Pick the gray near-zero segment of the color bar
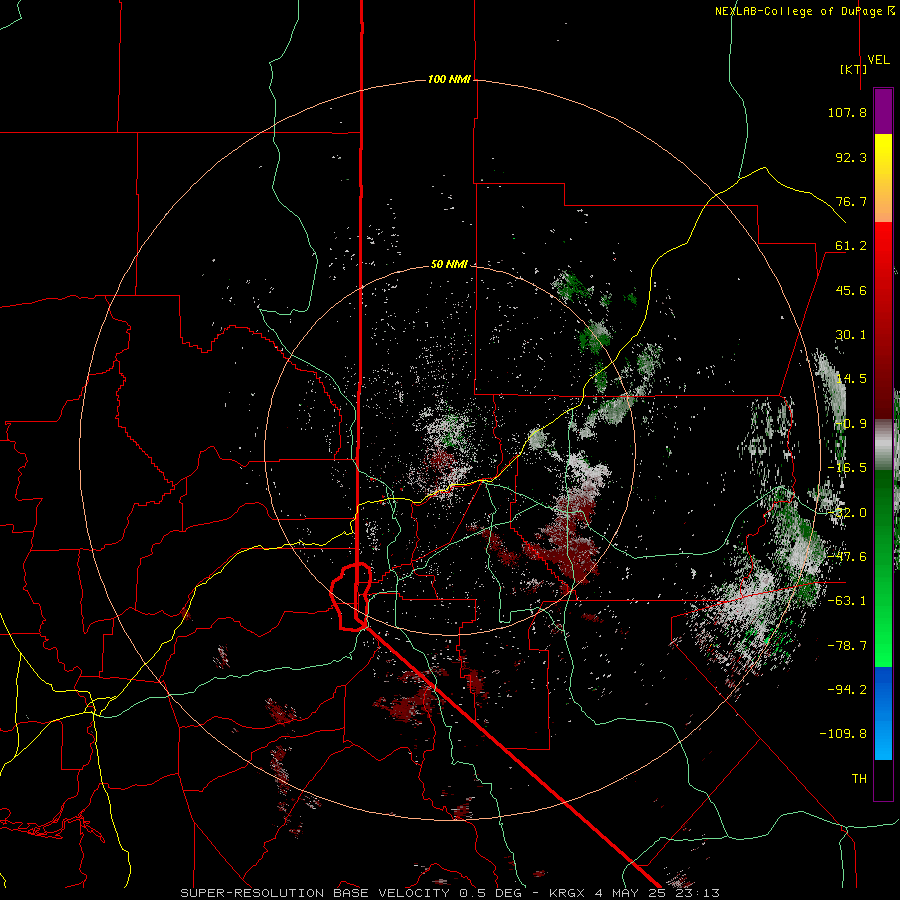The height and width of the screenshot is (900, 900). coord(883,445)
